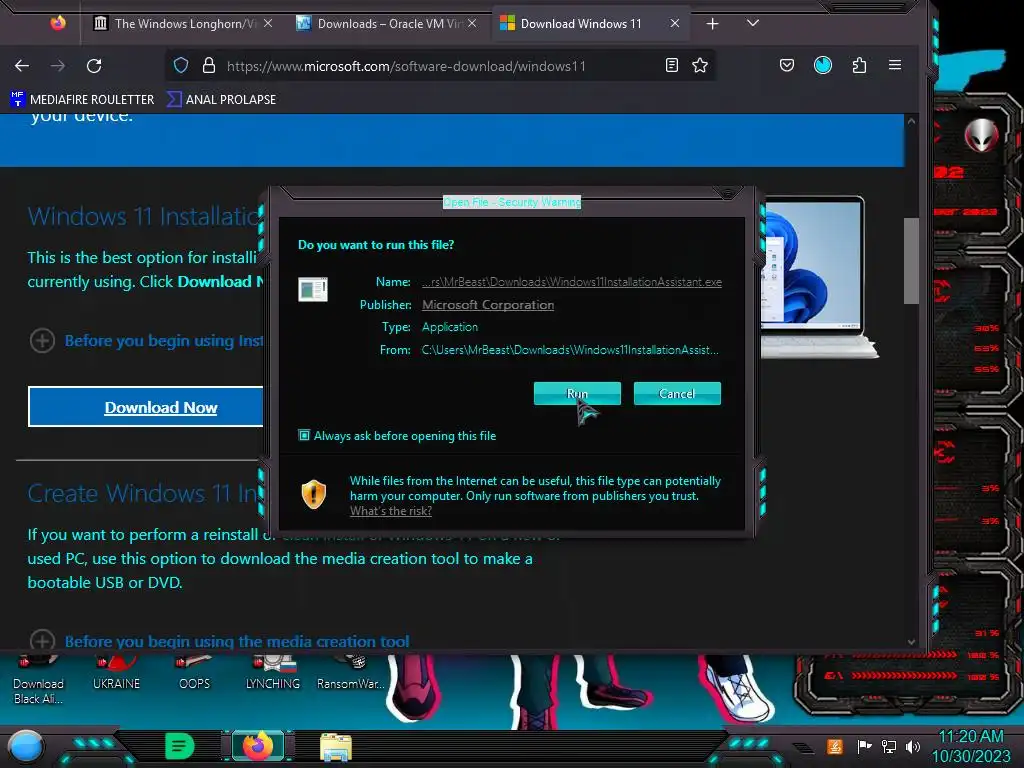Click the Firefox taskbar icon
Image resolution: width=1024 pixels, height=768 pixels.
257,746
